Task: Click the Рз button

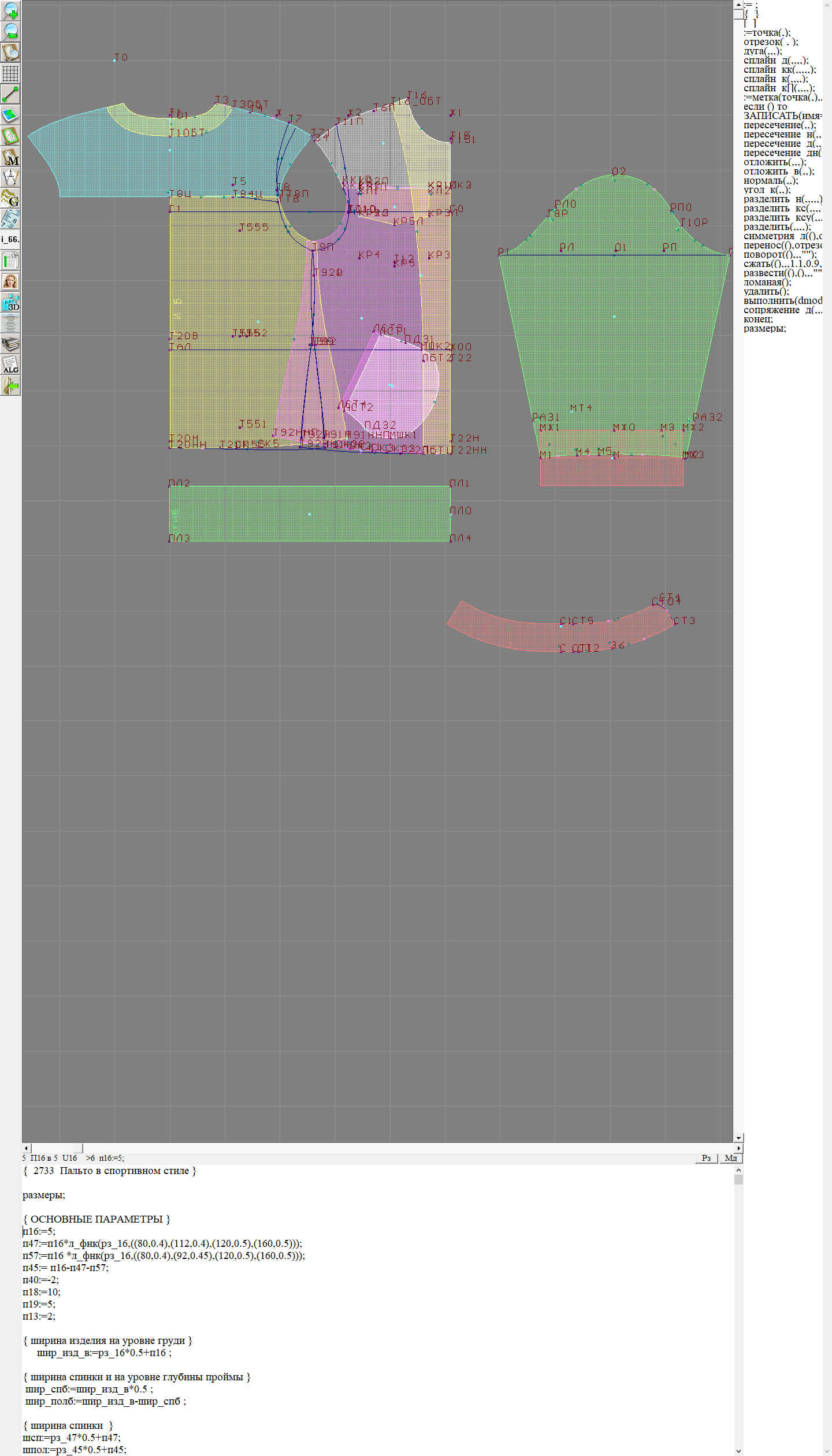Action: click(706, 1158)
